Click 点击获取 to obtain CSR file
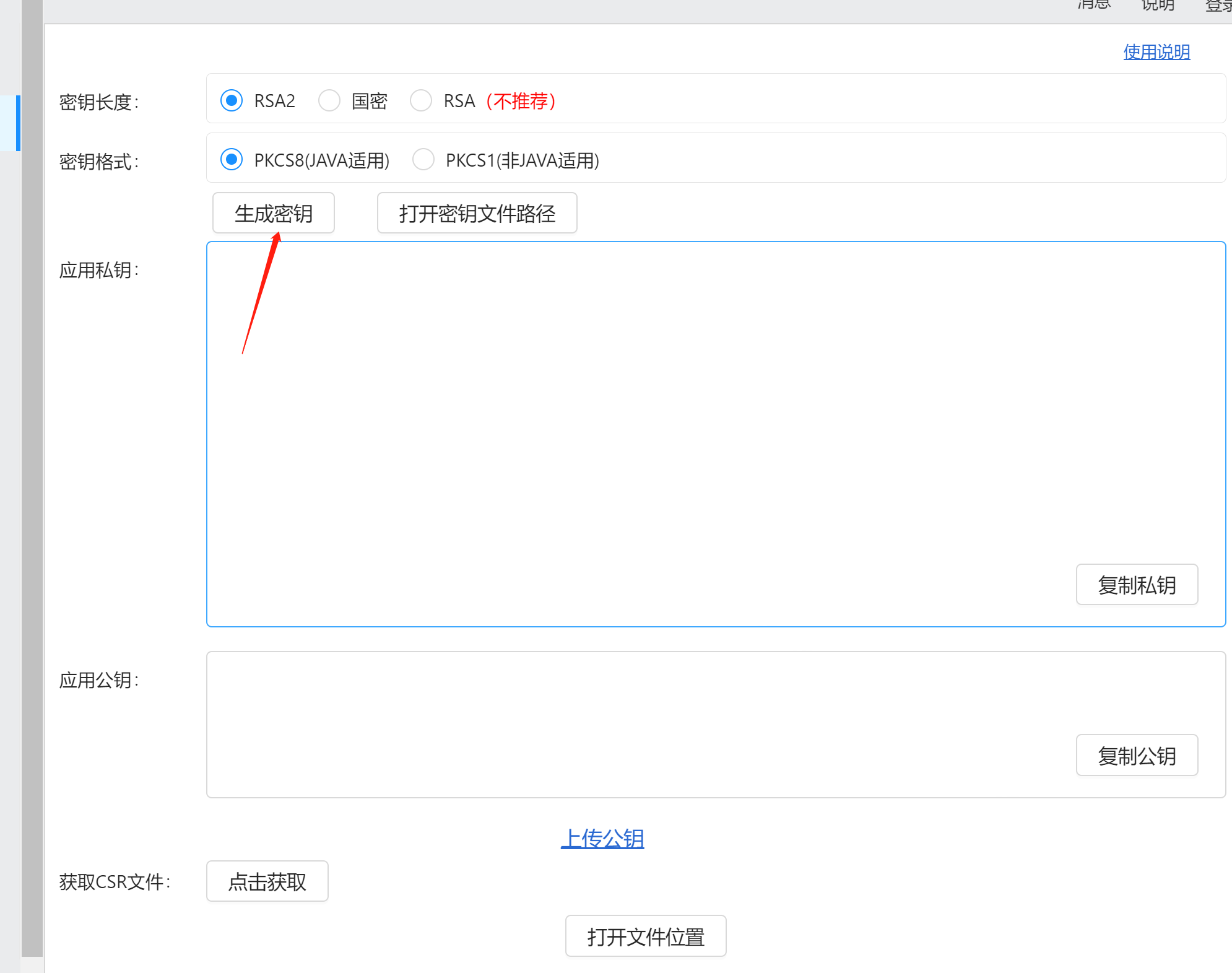1232x973 pixels. [x=267, y=881]
